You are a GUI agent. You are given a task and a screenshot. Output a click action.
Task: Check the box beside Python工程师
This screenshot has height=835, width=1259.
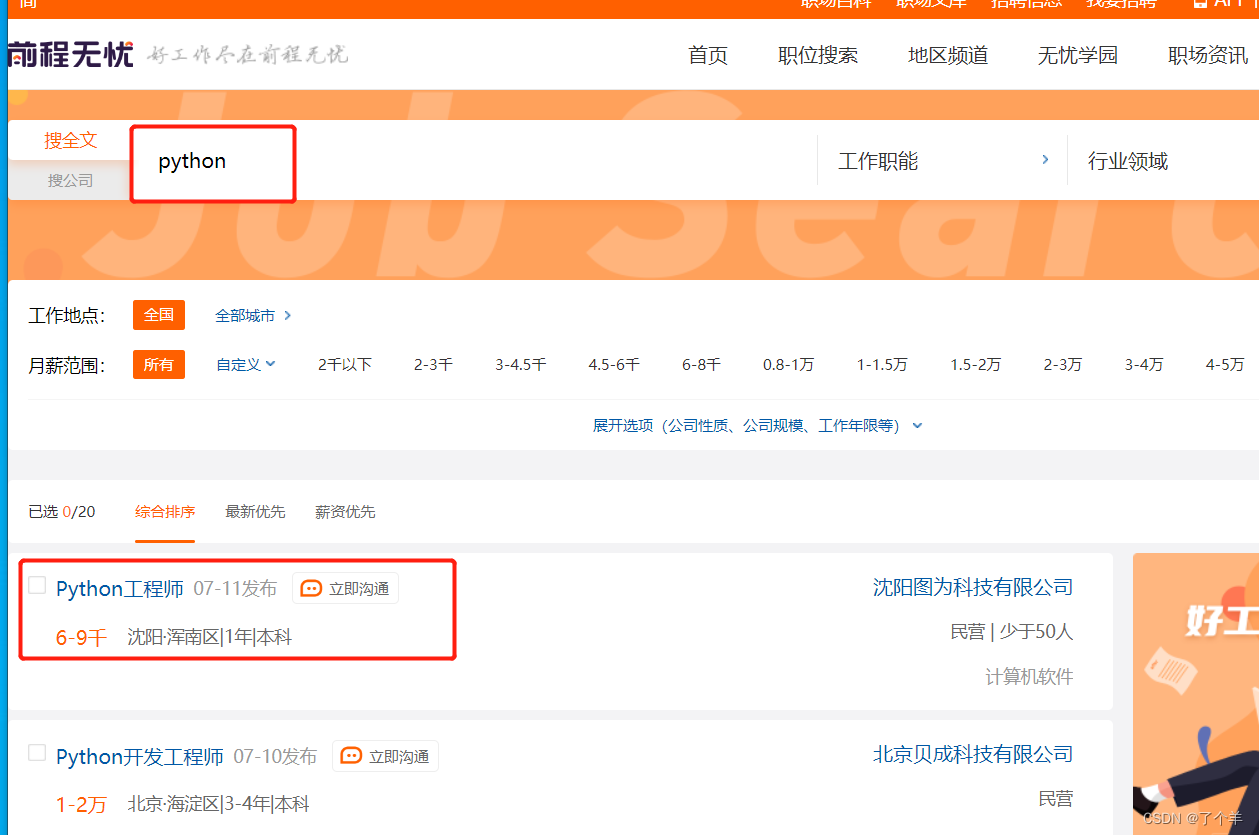(x=37, y=585)
